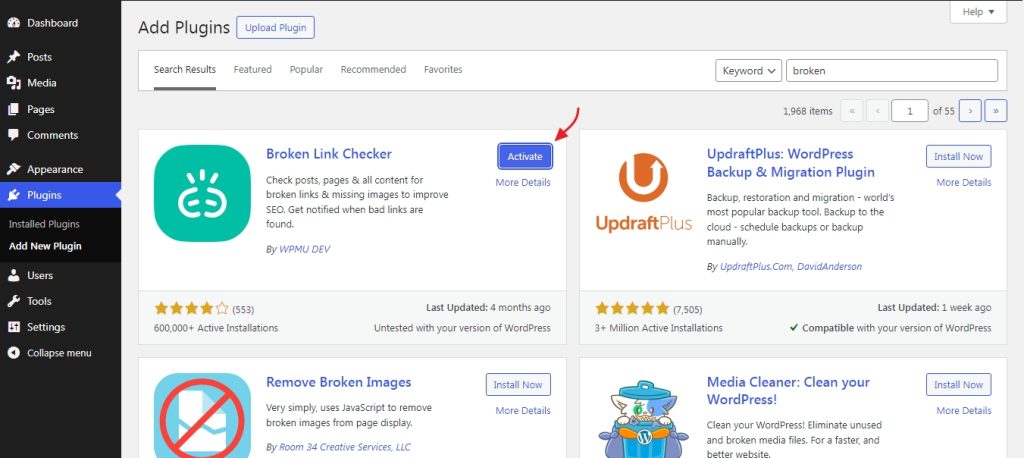Click Broken Link Checker star rating
Image resolution: width=1024 pixels, height=458 pixels.
[191, 308]
